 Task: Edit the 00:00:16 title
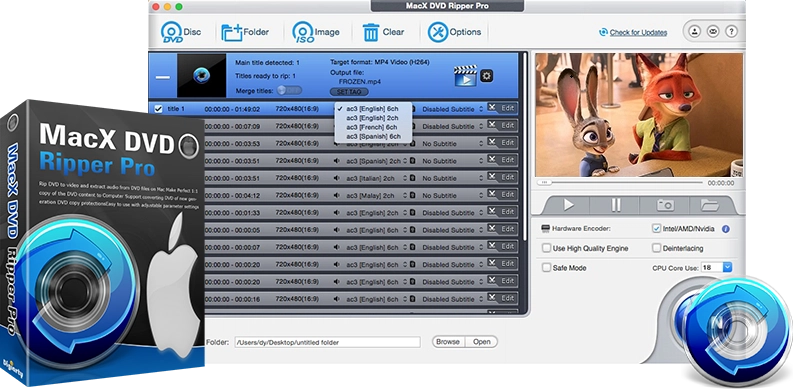pos(501,298)
